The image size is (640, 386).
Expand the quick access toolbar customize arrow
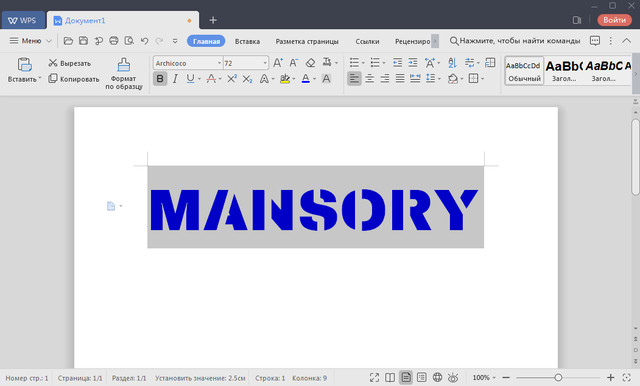175,41
